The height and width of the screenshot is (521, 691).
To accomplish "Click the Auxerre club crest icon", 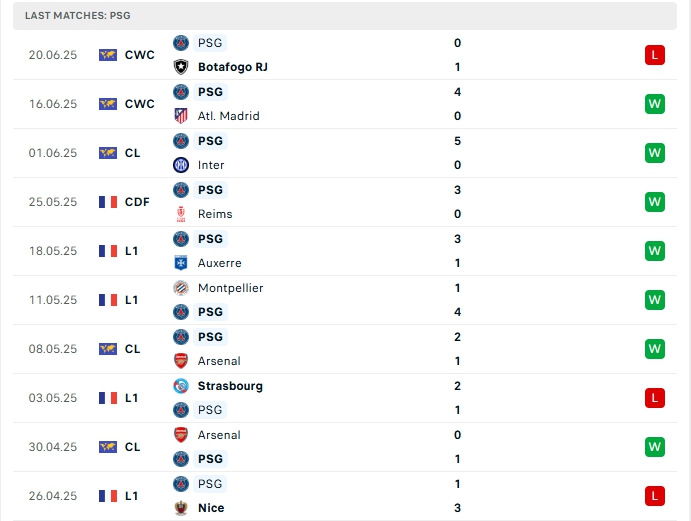I will point(181,263).
